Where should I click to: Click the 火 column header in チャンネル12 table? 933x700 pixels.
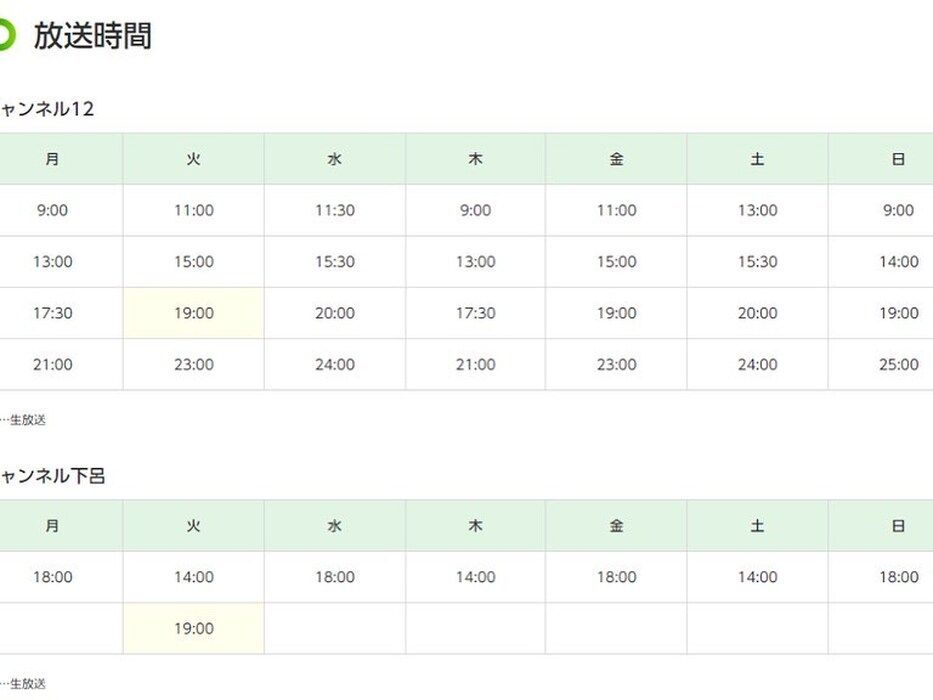[193, 159]
